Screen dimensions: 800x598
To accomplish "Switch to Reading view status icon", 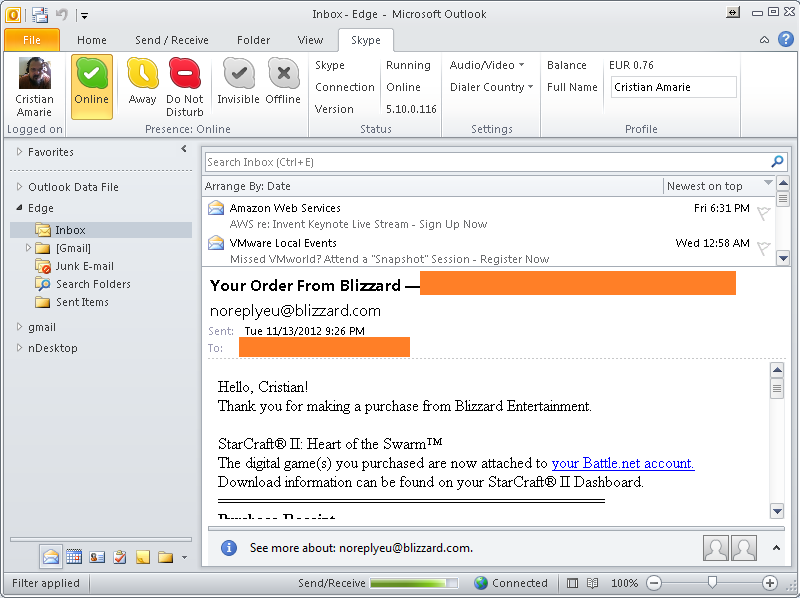I will [592, 583].
